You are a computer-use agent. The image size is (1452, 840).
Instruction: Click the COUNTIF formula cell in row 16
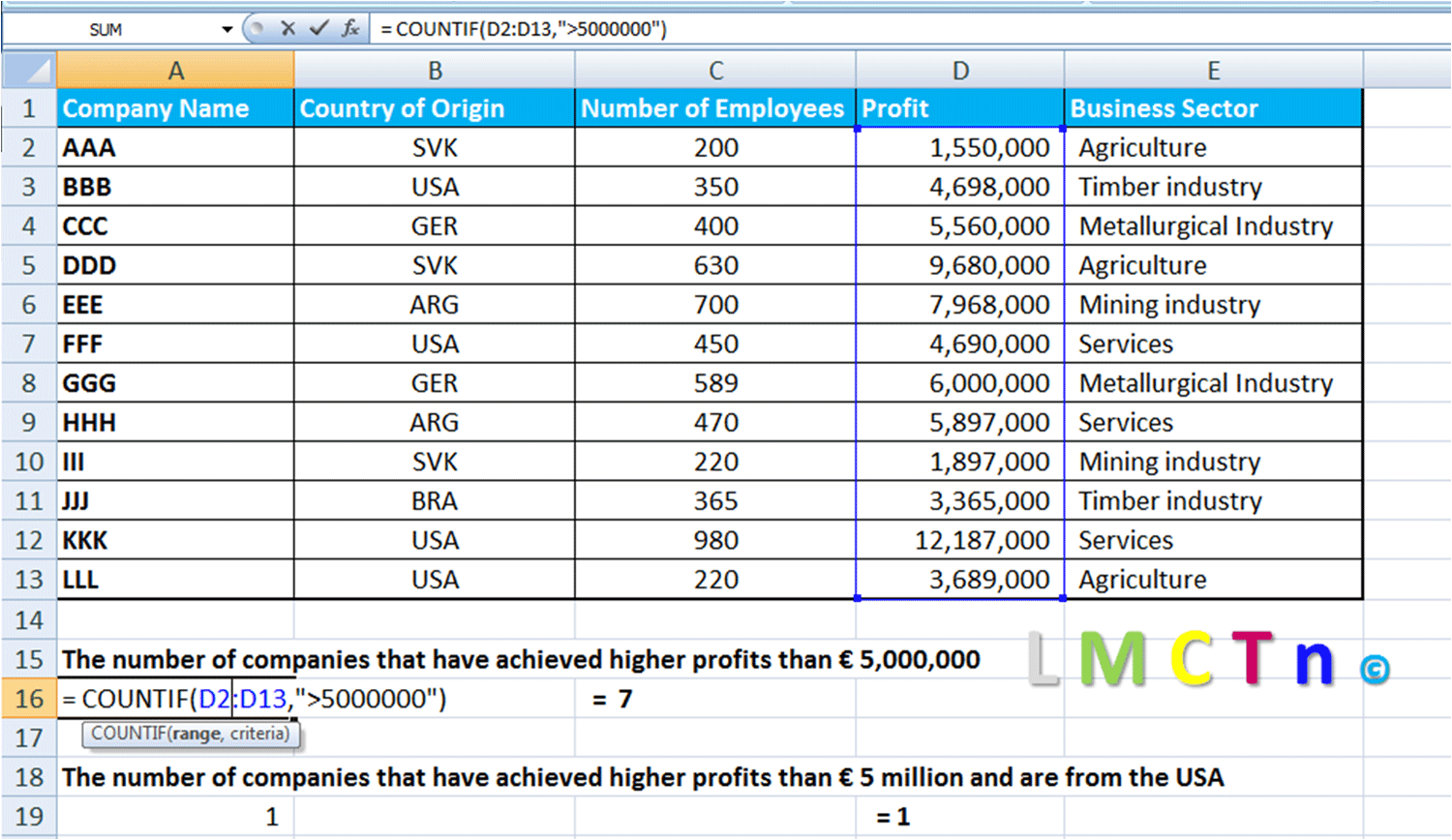click(254, 698)
